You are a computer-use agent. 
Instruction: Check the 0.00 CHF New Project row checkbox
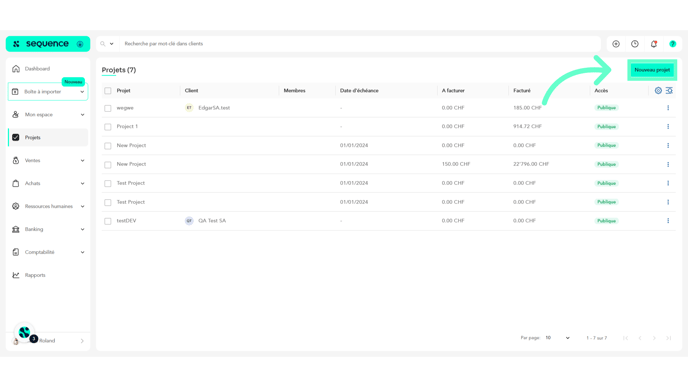click(x=108, y=146)
